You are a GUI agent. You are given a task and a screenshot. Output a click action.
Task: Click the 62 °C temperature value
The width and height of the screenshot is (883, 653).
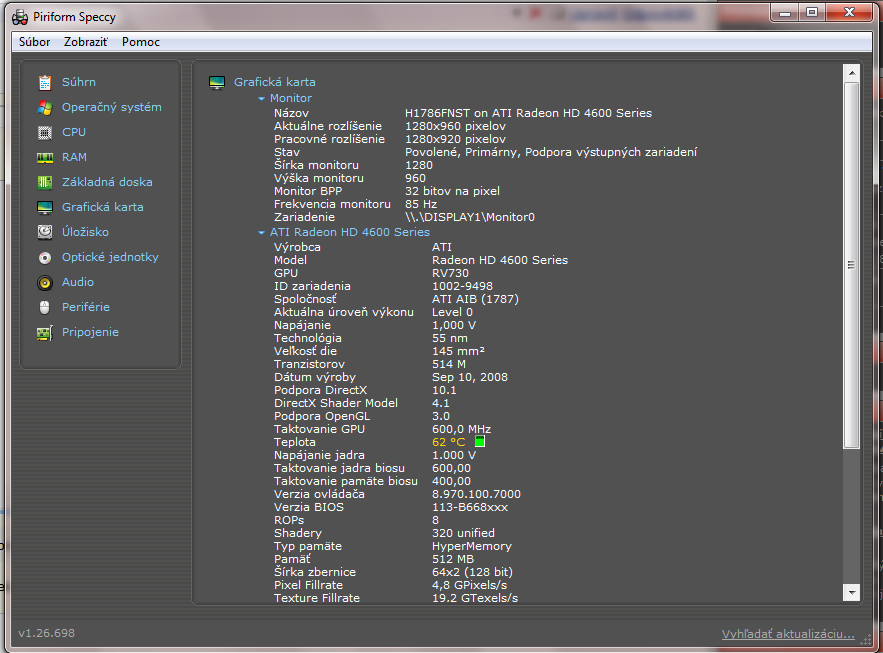[x=449, y=442]
